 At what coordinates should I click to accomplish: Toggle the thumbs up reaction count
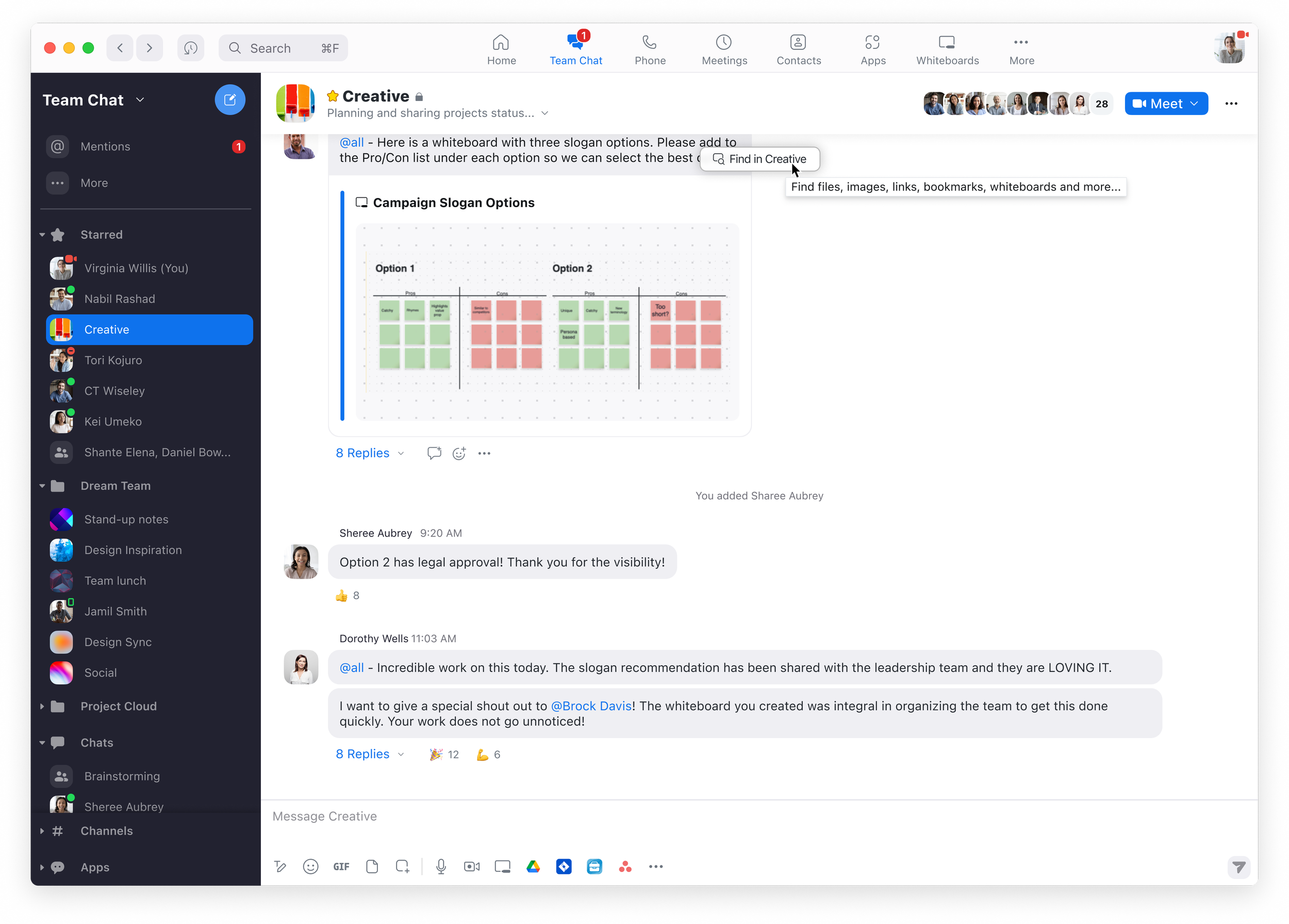[x=348, y=595]
